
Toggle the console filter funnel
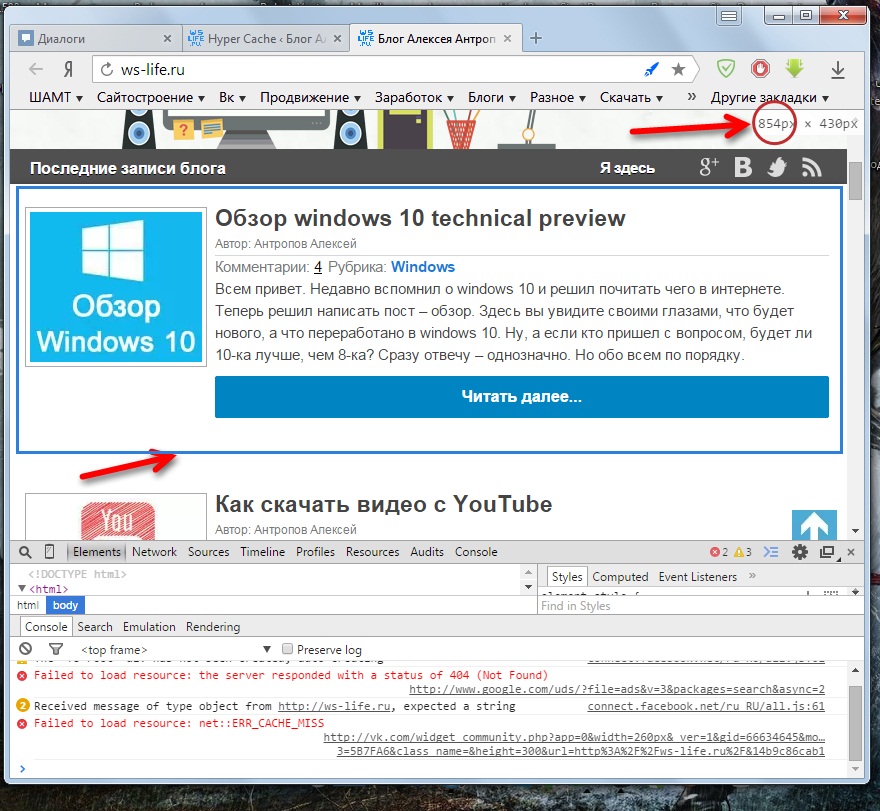(56, 649)
